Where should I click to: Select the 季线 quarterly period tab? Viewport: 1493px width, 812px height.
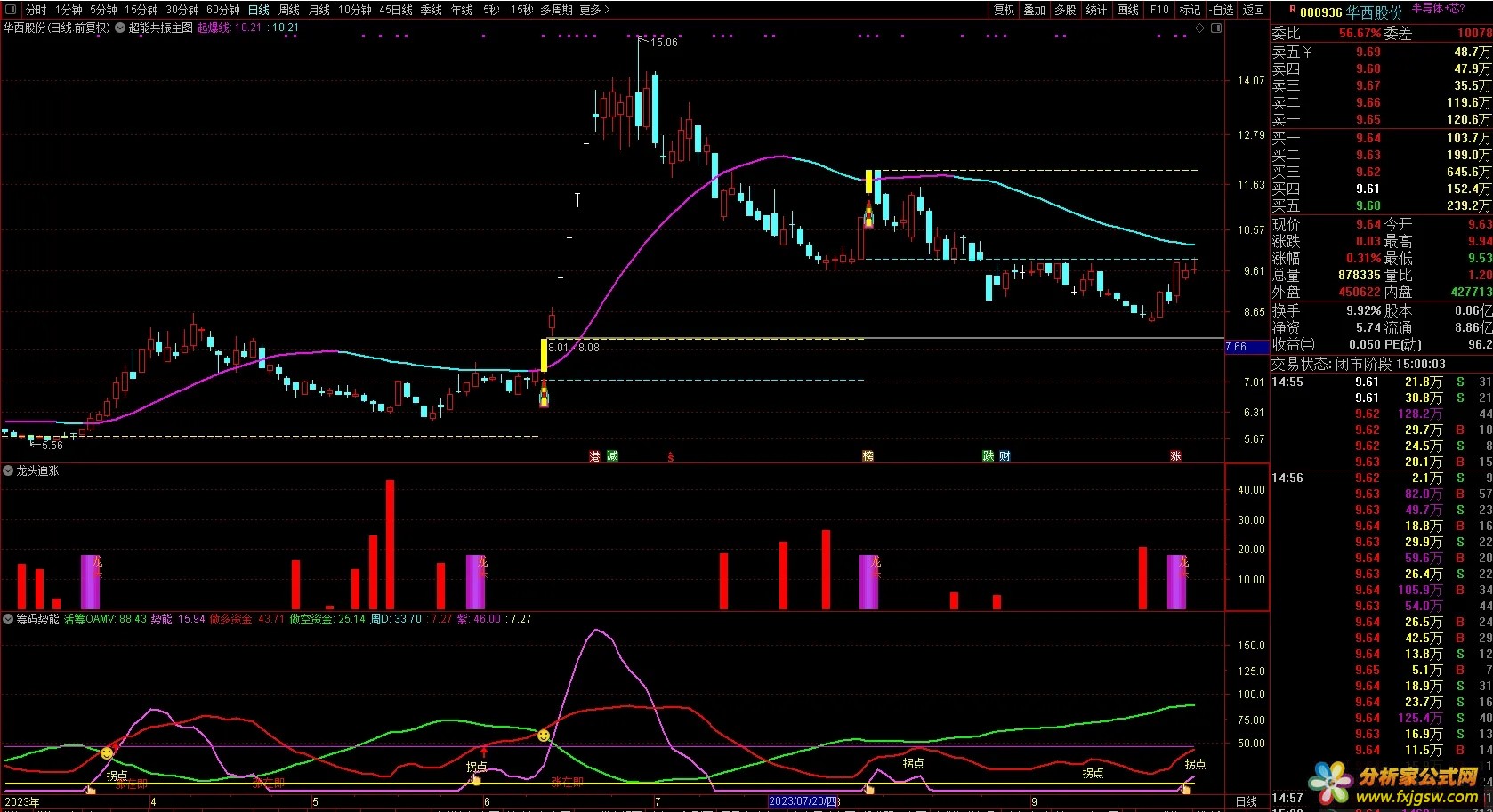coord(432,10)
